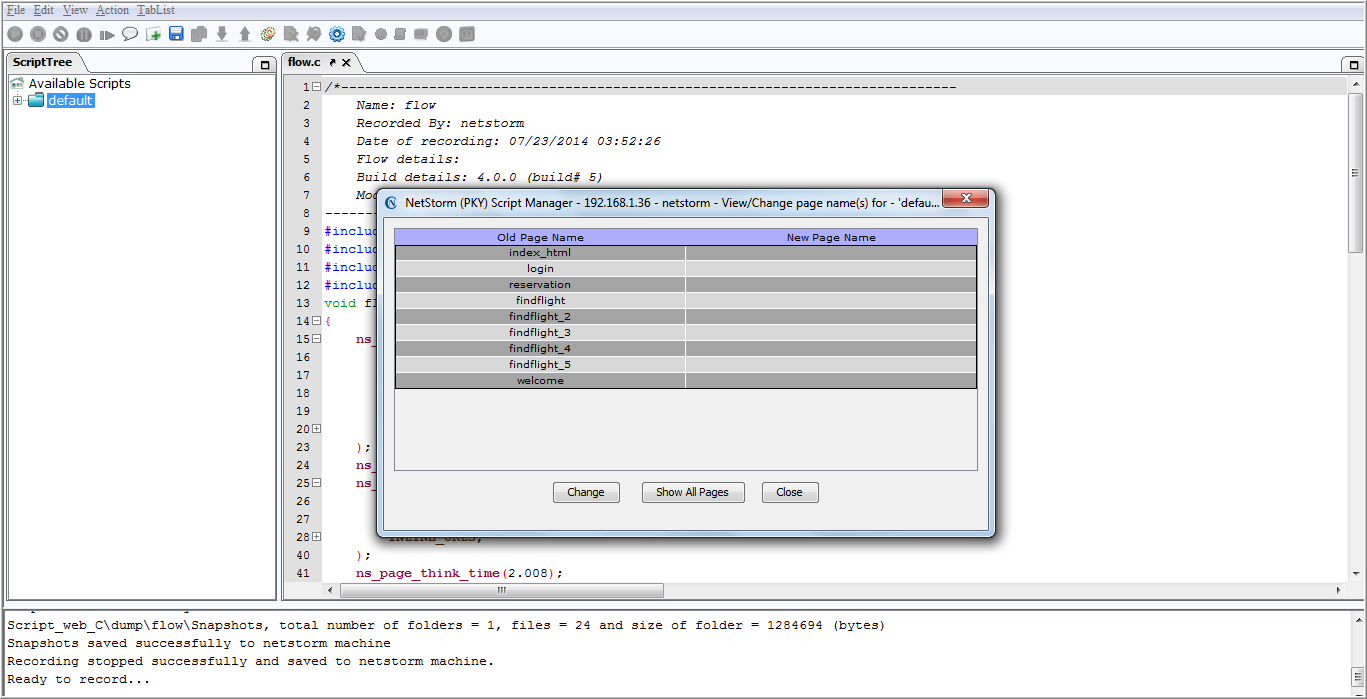Click the Old Page Name column header
This screenshot has height=699, width=1367.
[540, 237]
